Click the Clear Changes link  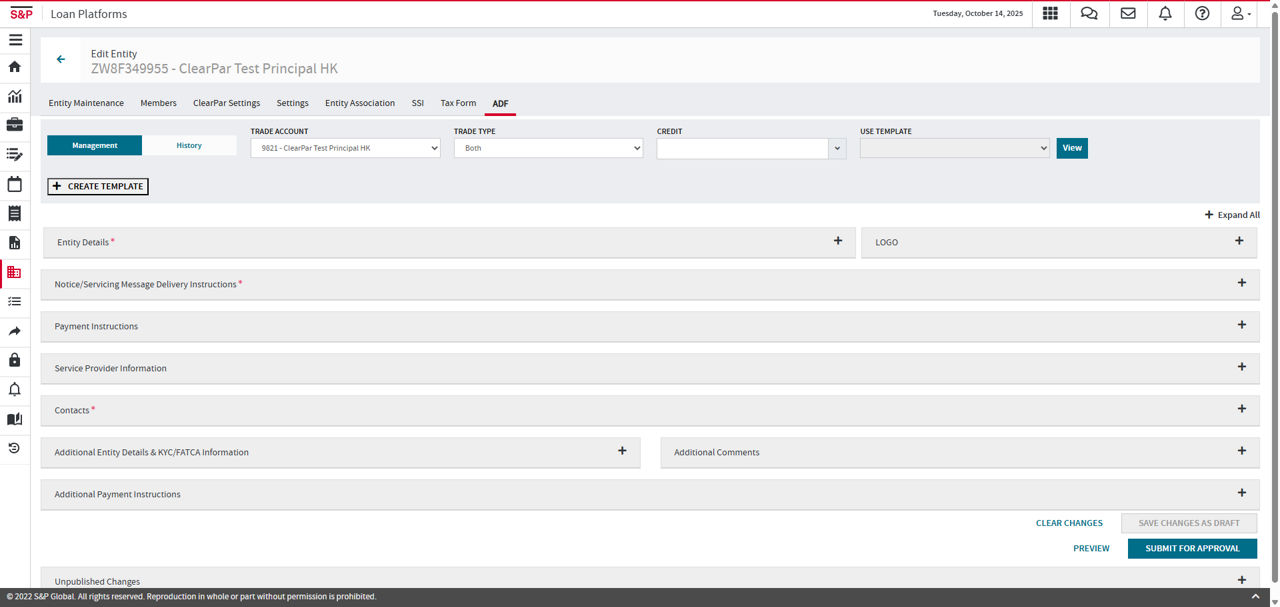coord(1069,523)
